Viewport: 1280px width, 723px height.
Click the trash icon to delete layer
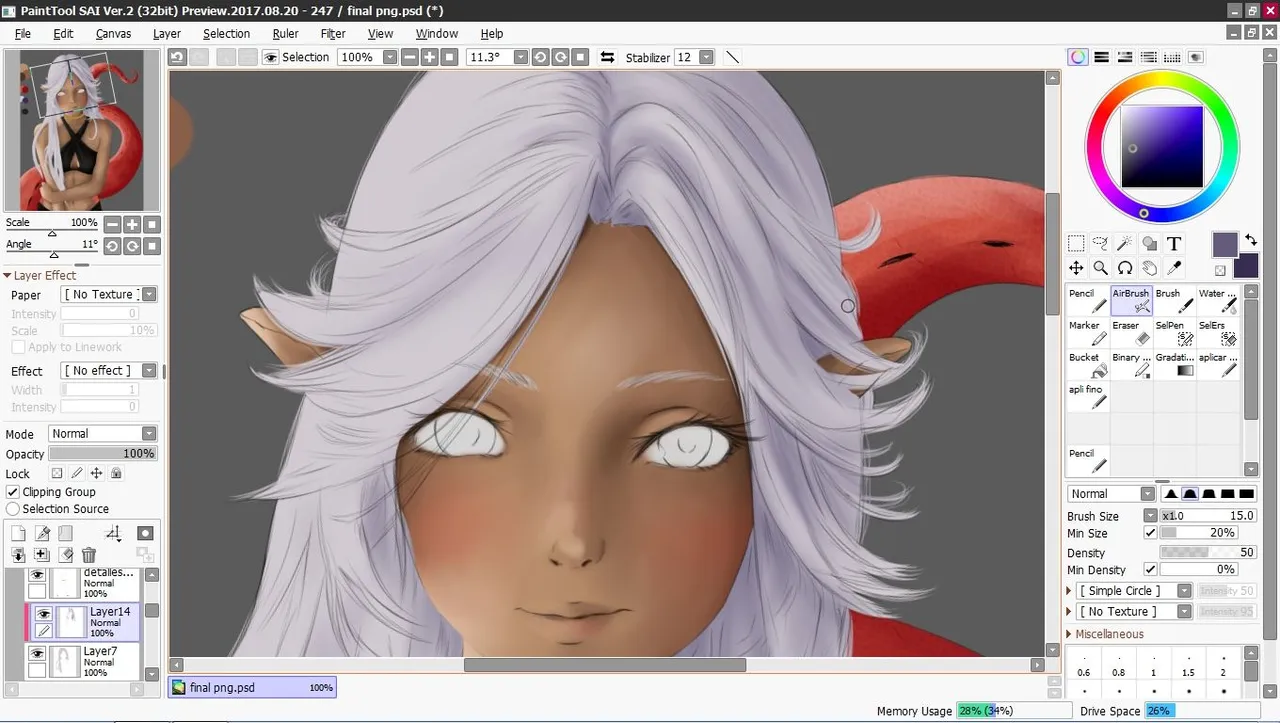(x=89, y=555)
